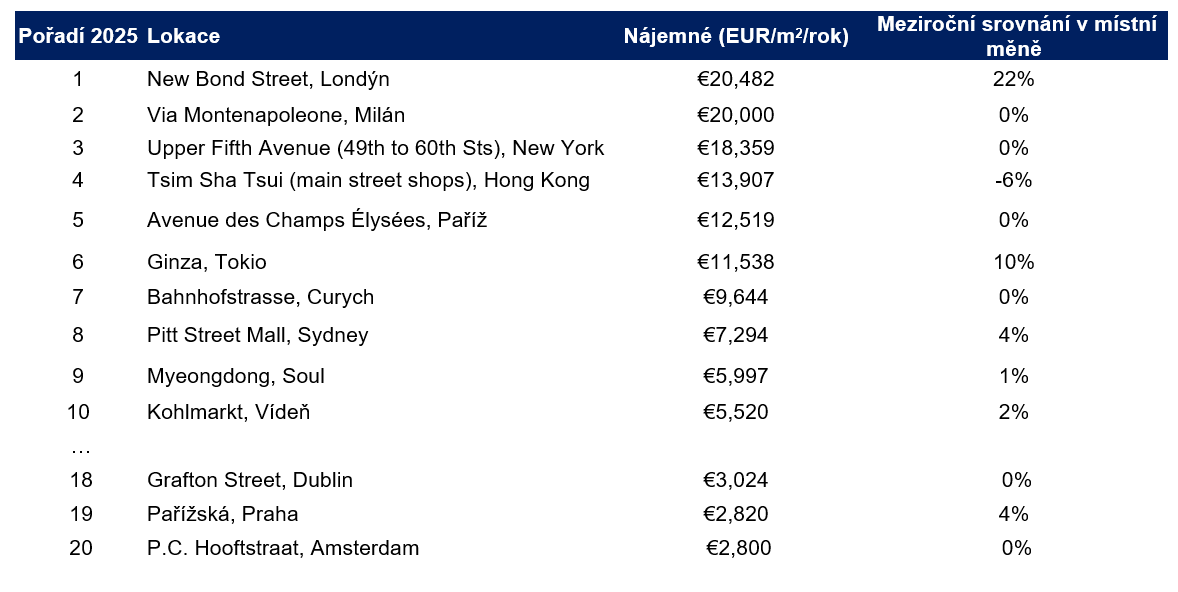1178x592 pixels.
Task: Select the New Bond Street, Londýn cell
Action: [x=268, y=79]
